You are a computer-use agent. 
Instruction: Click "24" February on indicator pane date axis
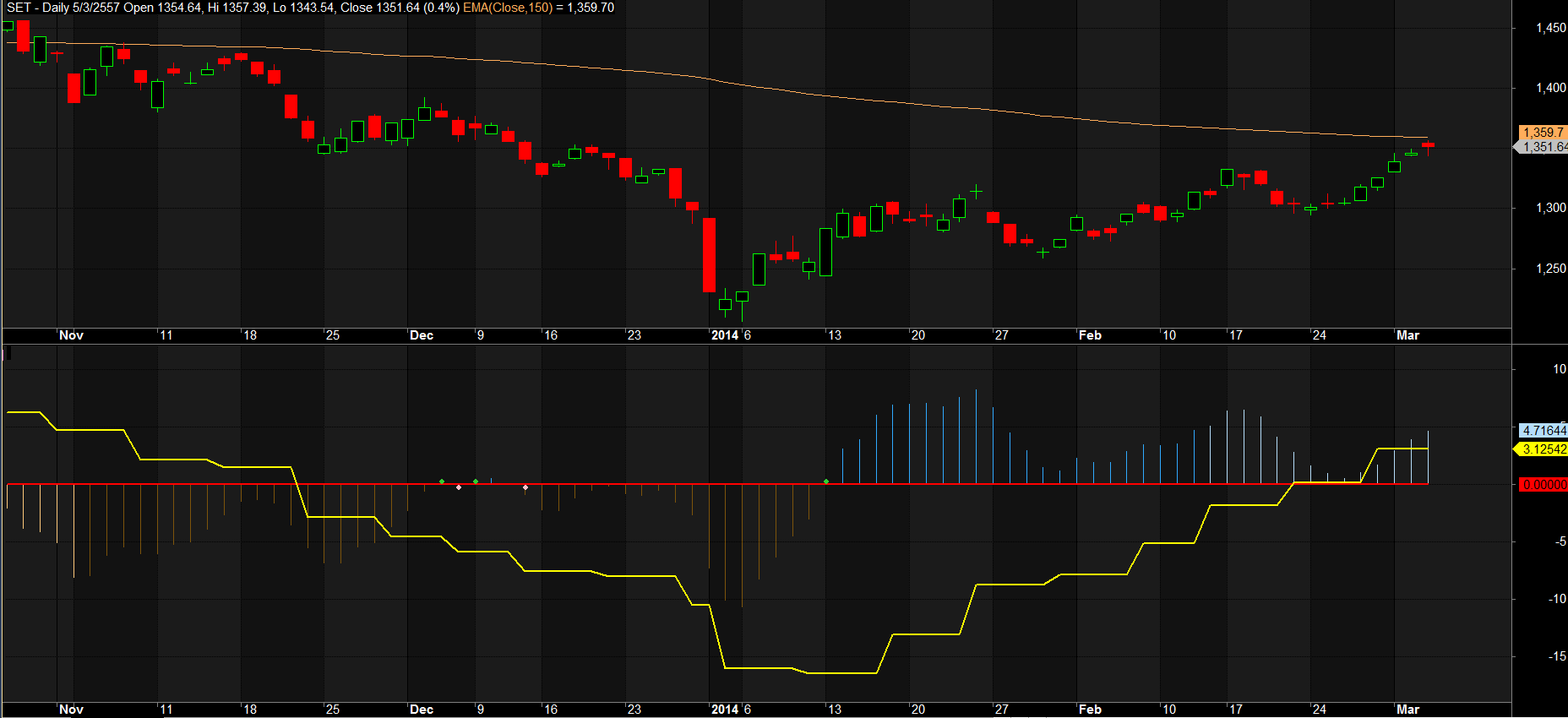[x=1320, y=710]
